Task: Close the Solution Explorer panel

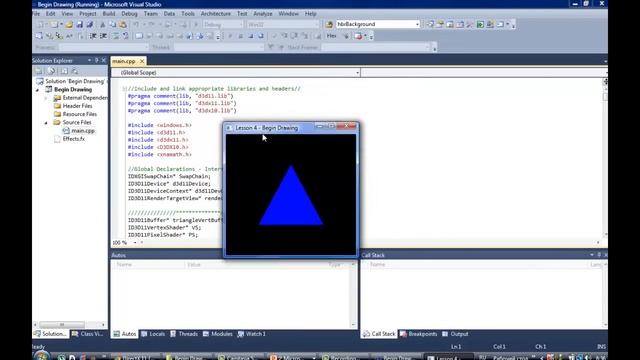Action: pyautogui.click(x=104, y=60)
